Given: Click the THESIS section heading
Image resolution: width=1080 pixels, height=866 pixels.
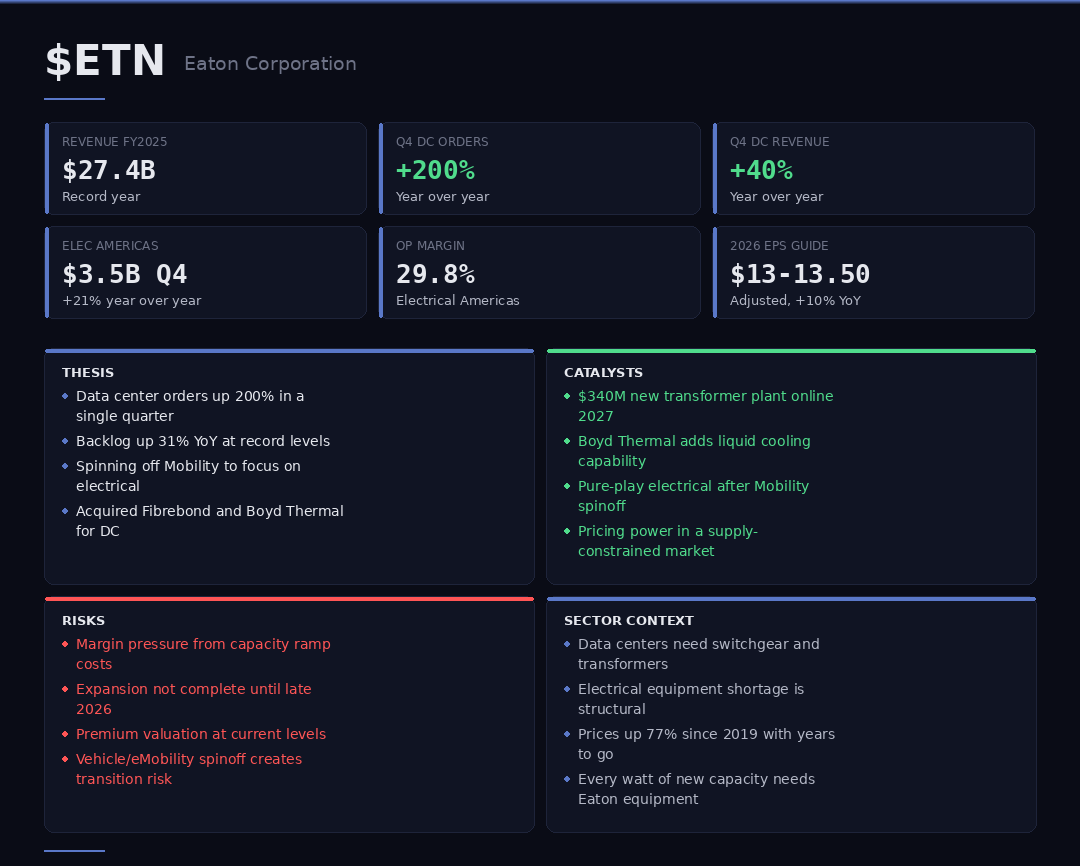Looking at the screenshot, I should pos(88,373).
